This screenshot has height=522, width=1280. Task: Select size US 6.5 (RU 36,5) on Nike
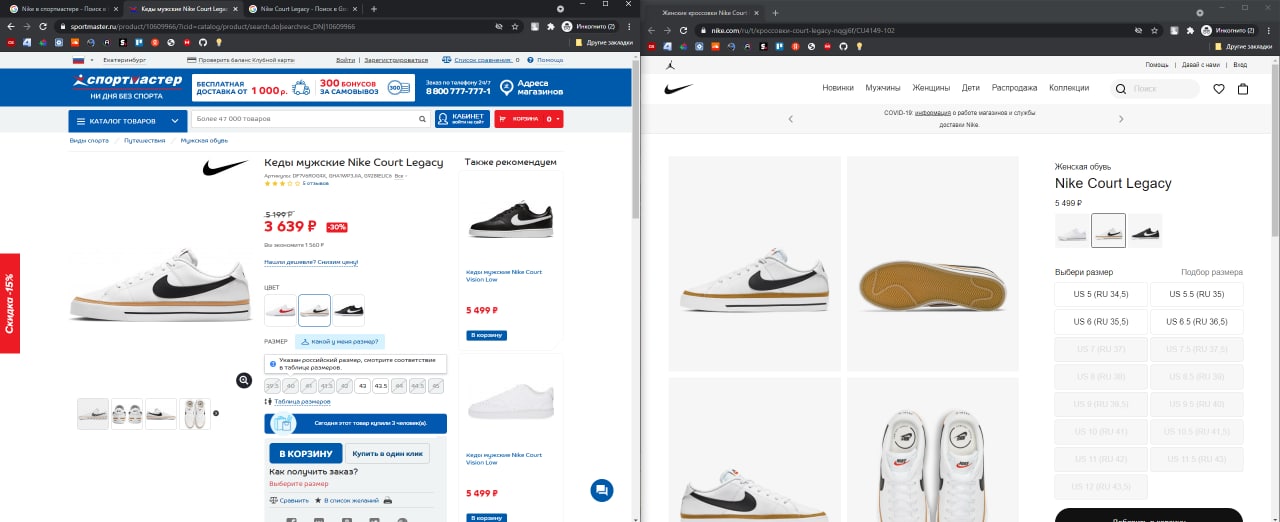pos(1196,322)
